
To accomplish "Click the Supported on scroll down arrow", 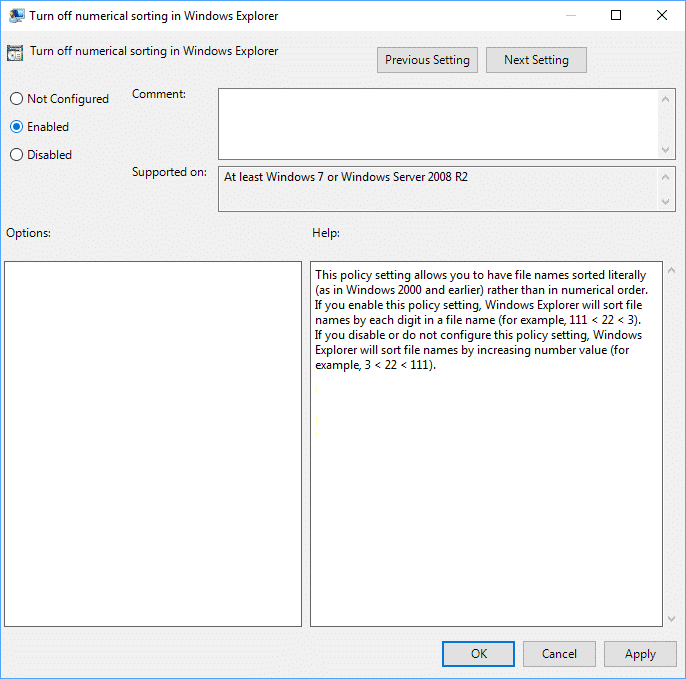I will tap(665, 202).
